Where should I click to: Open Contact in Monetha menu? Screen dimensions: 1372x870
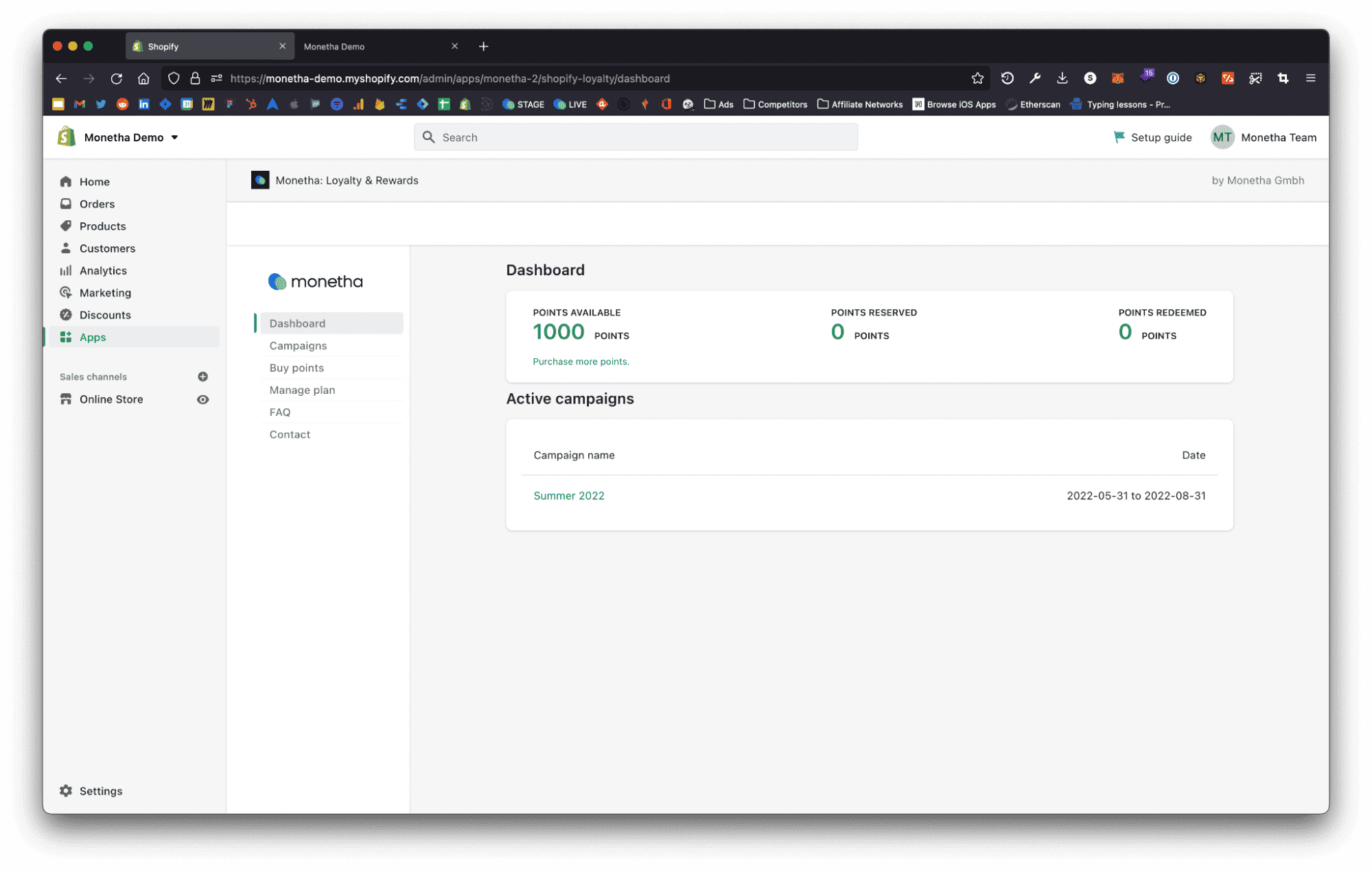pyautogui.click(x=332, y=434)
